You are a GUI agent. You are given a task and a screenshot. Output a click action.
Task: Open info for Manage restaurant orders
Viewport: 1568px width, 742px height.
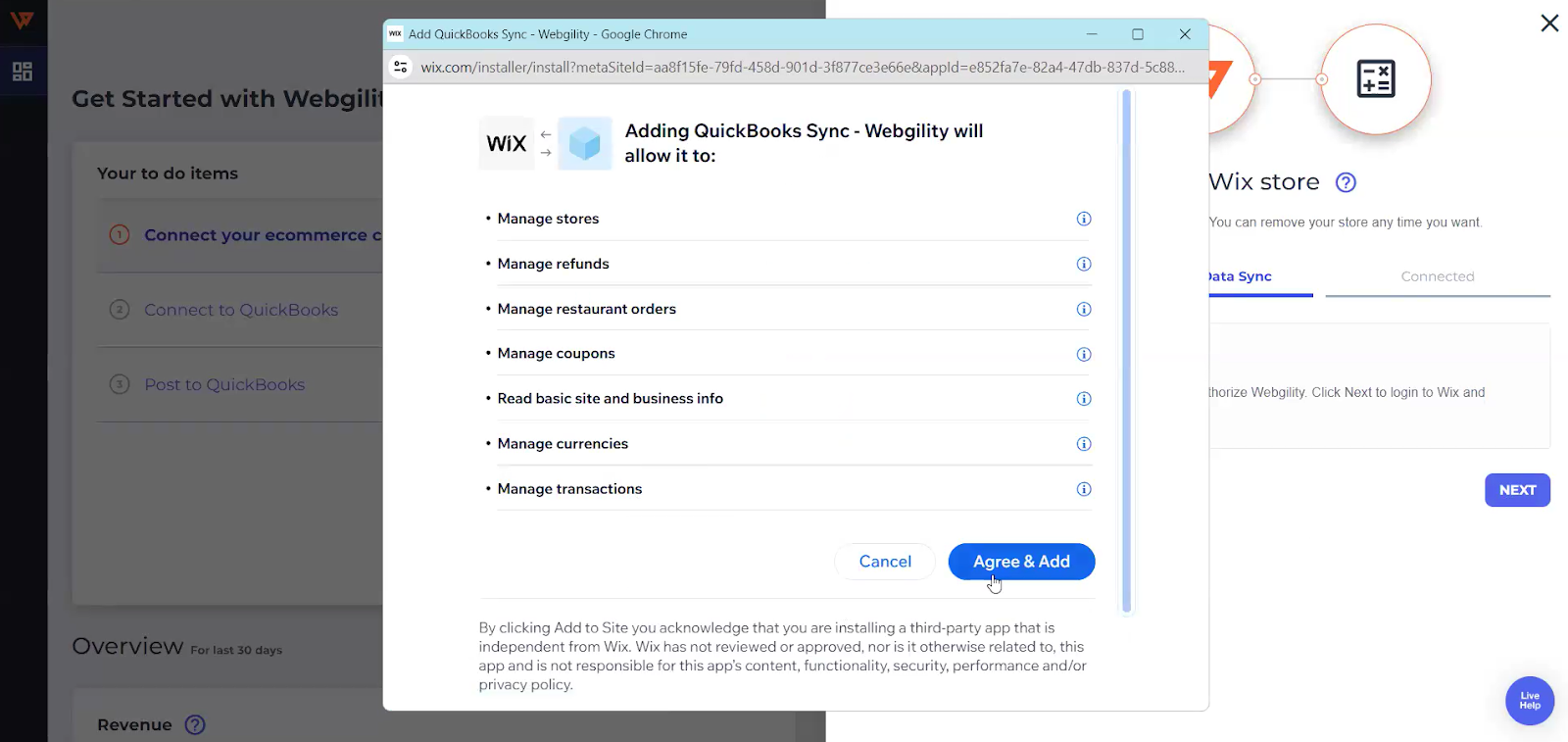click(x=1083, y=309)
